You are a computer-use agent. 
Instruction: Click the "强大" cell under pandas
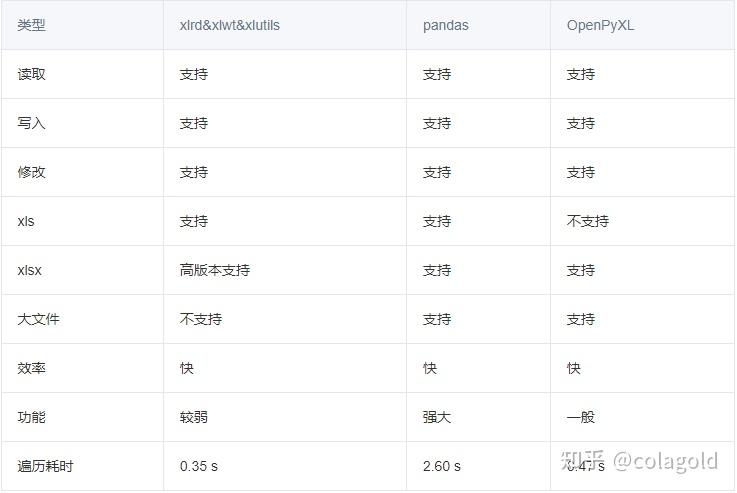click(x=436, y=417)
